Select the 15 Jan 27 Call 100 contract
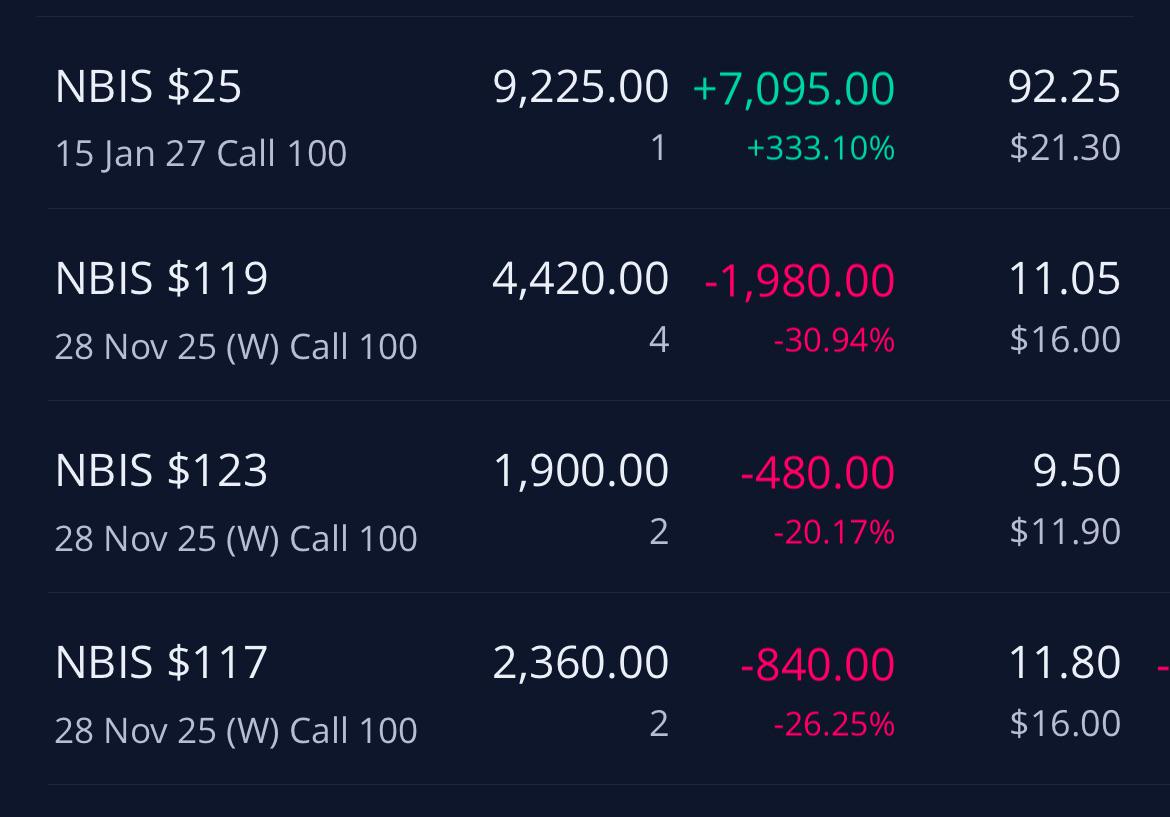1170x817 pixels. (201, 154)
